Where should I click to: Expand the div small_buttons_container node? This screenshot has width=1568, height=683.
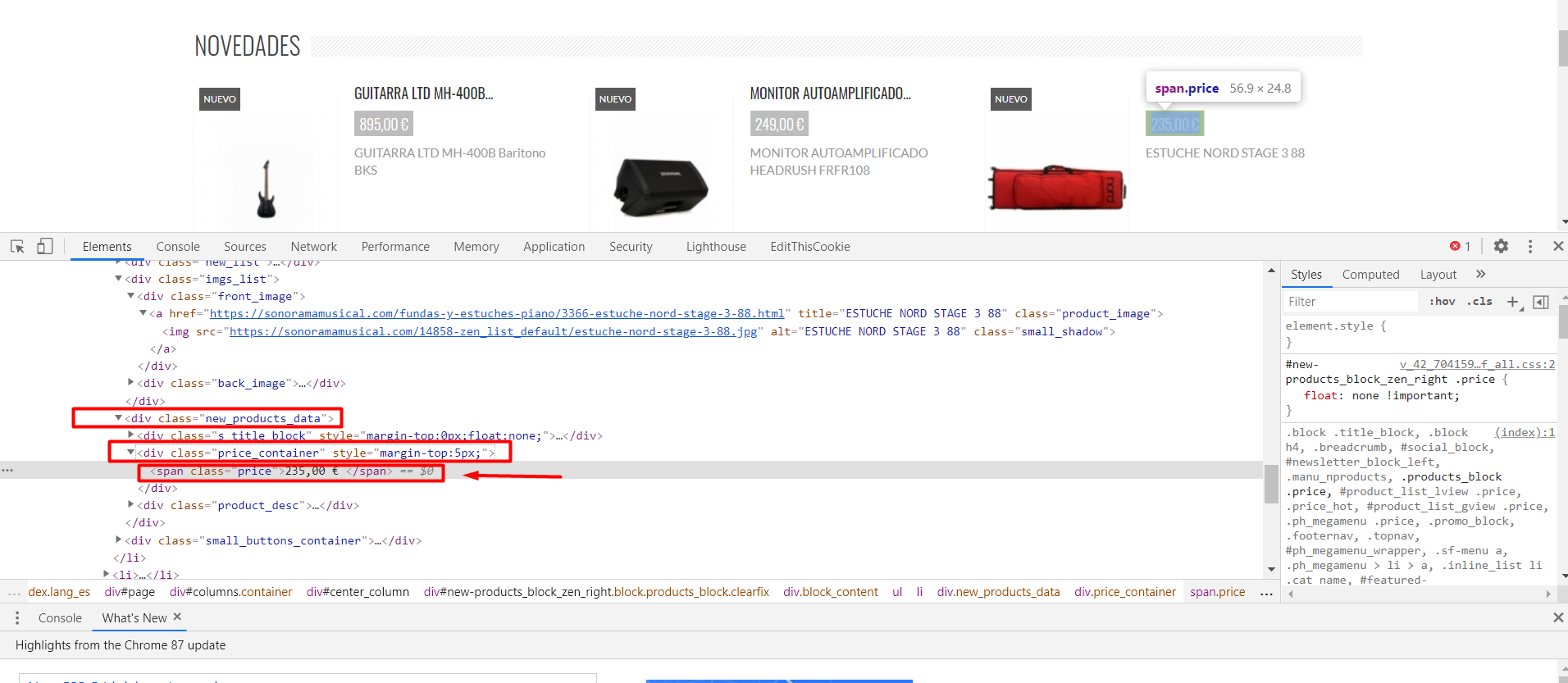[x=118, y=540]
